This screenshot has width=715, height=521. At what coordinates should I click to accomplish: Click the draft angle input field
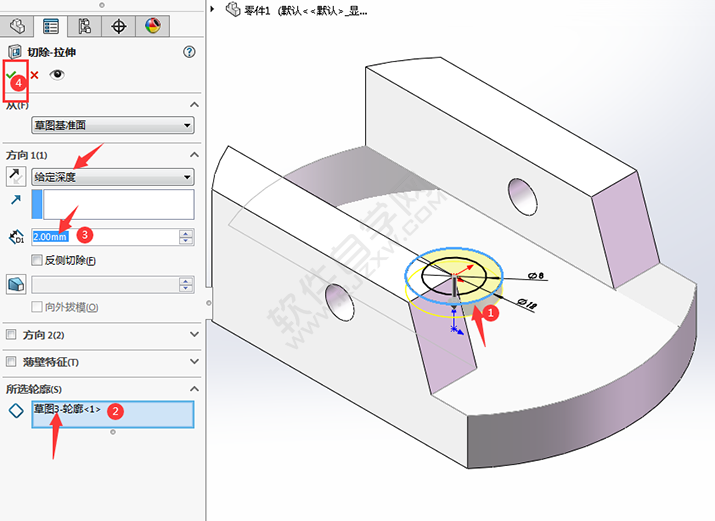pos(105,285)
